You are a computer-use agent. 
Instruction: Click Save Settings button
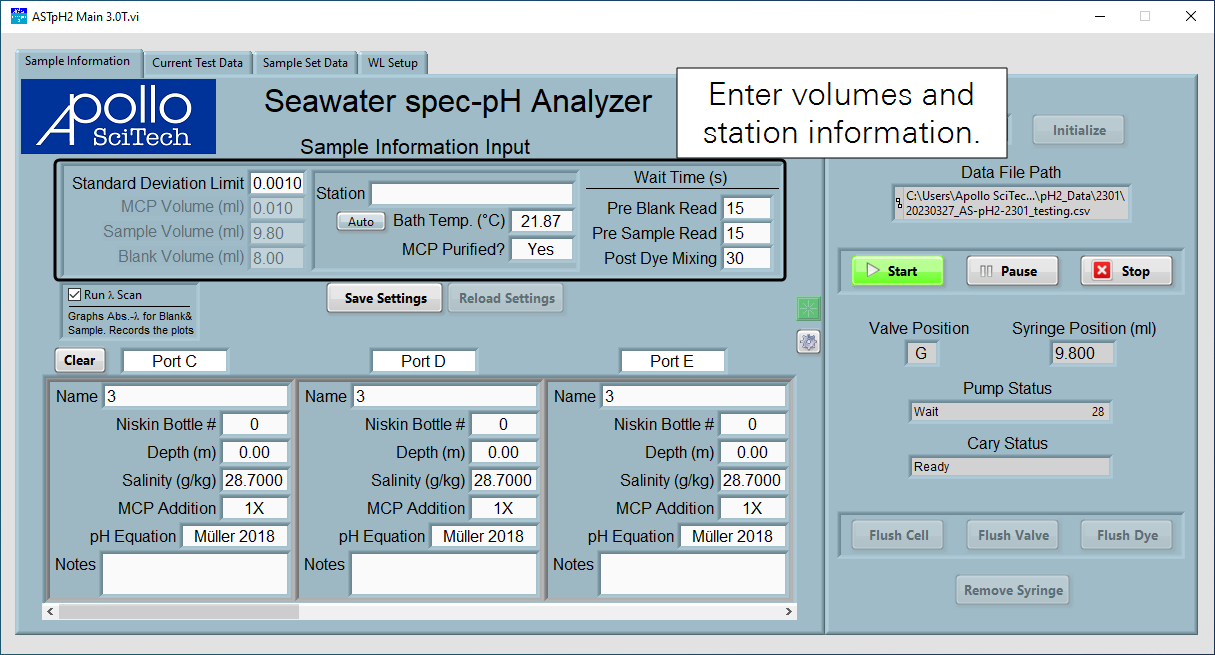[386, 298]
